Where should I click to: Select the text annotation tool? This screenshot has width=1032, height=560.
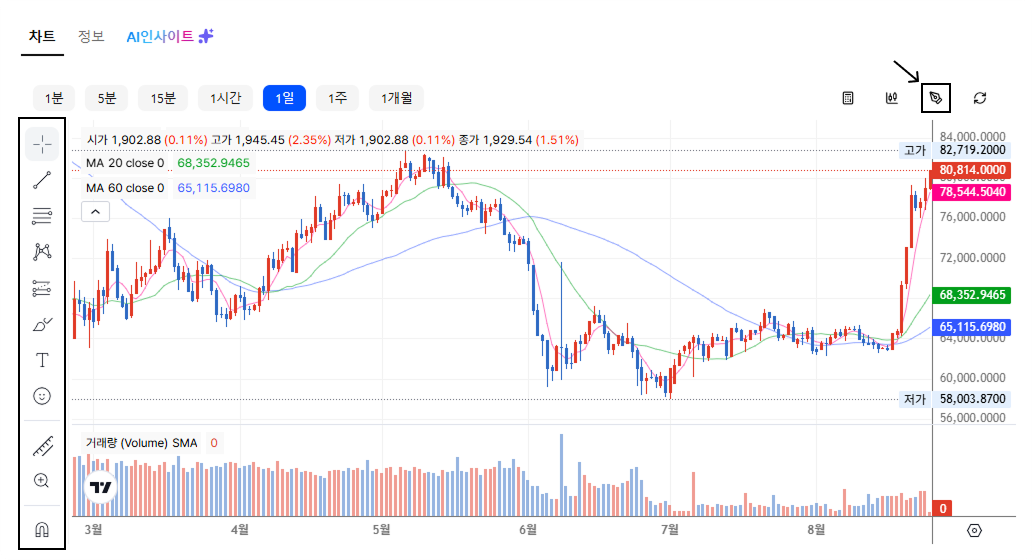pos(42,360)
